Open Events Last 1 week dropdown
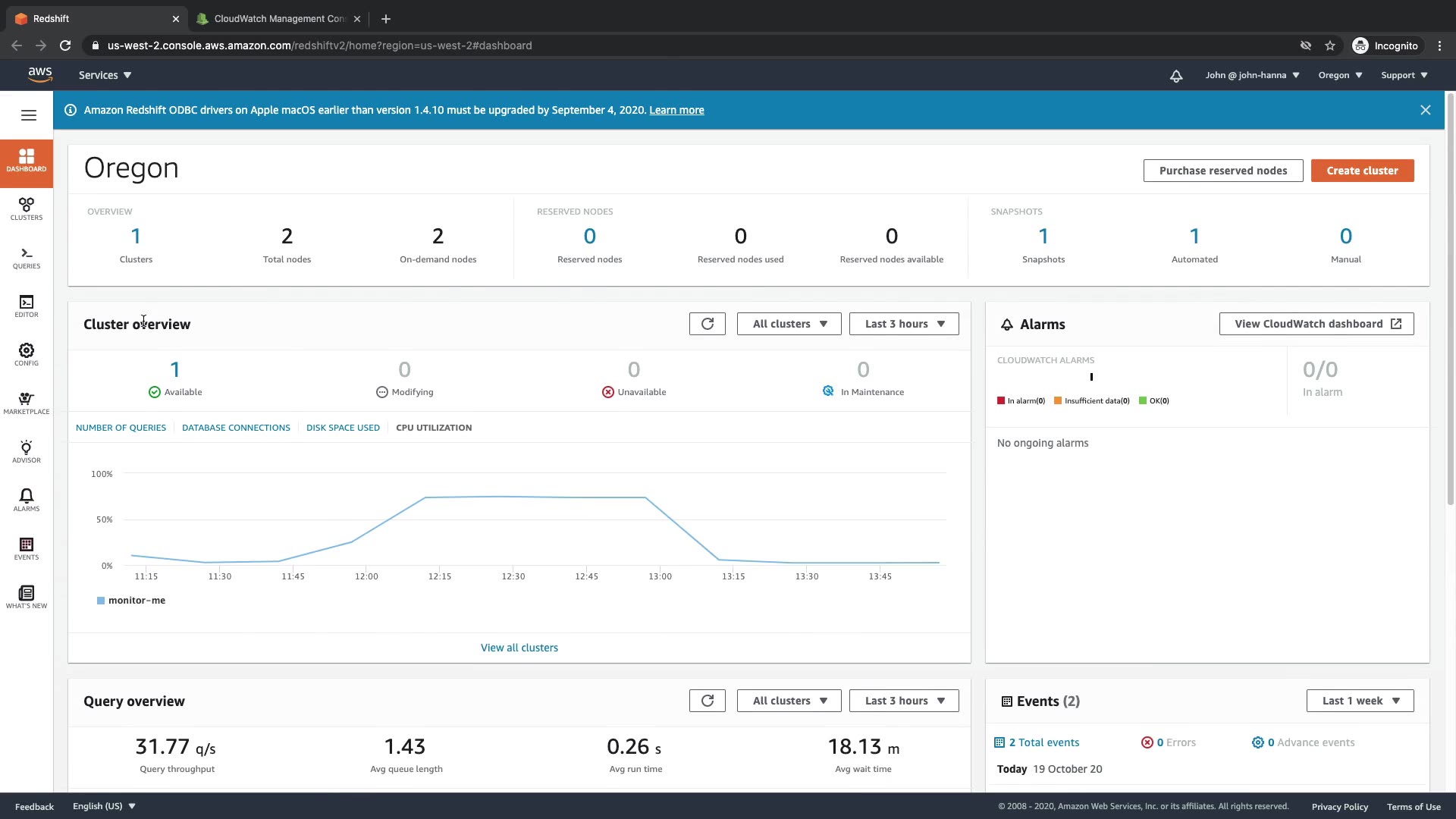1456x819 pixels. [1360, 701]
